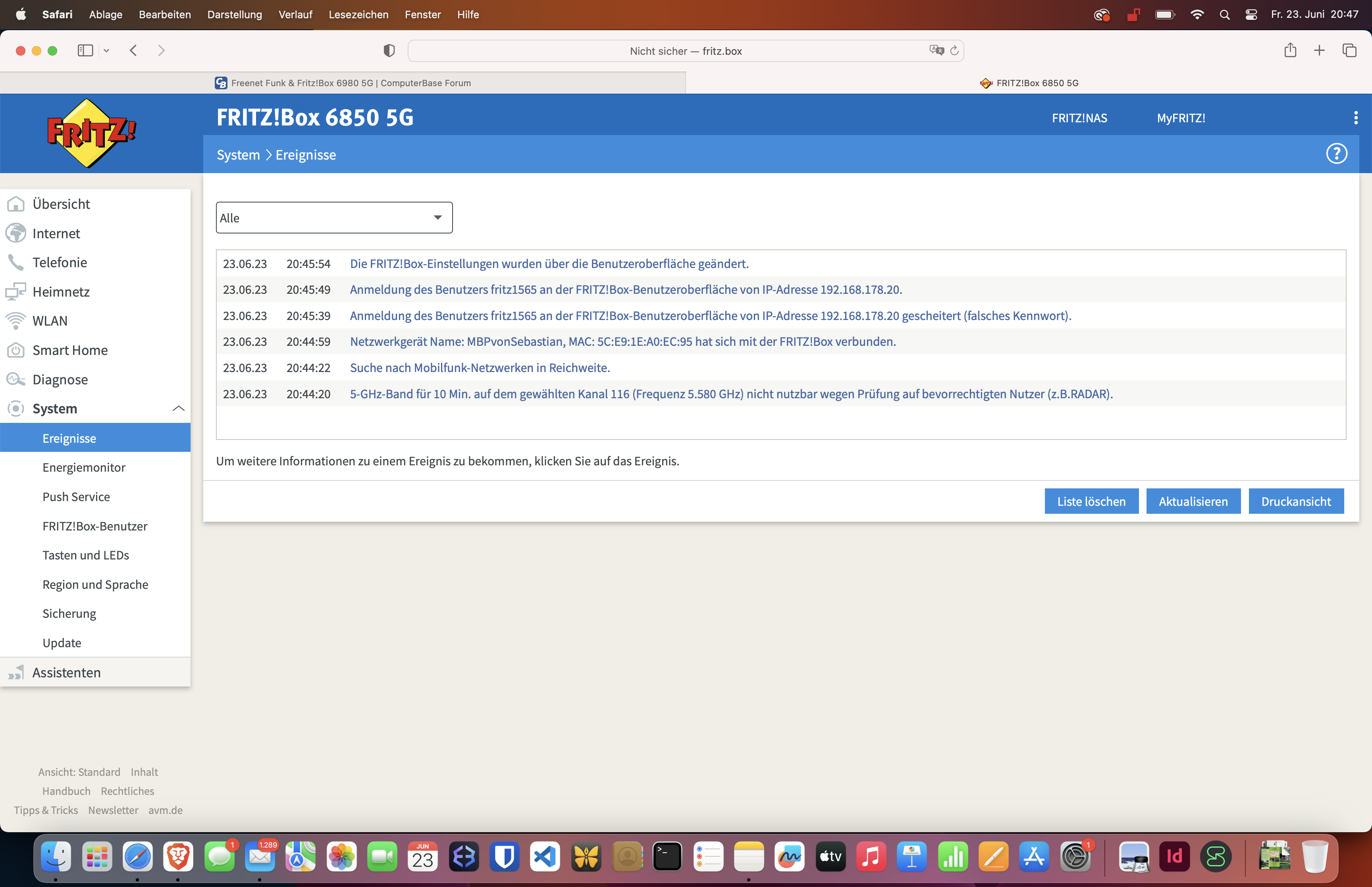Click the translate icon in address bar
The image size is (1372, 887).
[x=936, y=51]
